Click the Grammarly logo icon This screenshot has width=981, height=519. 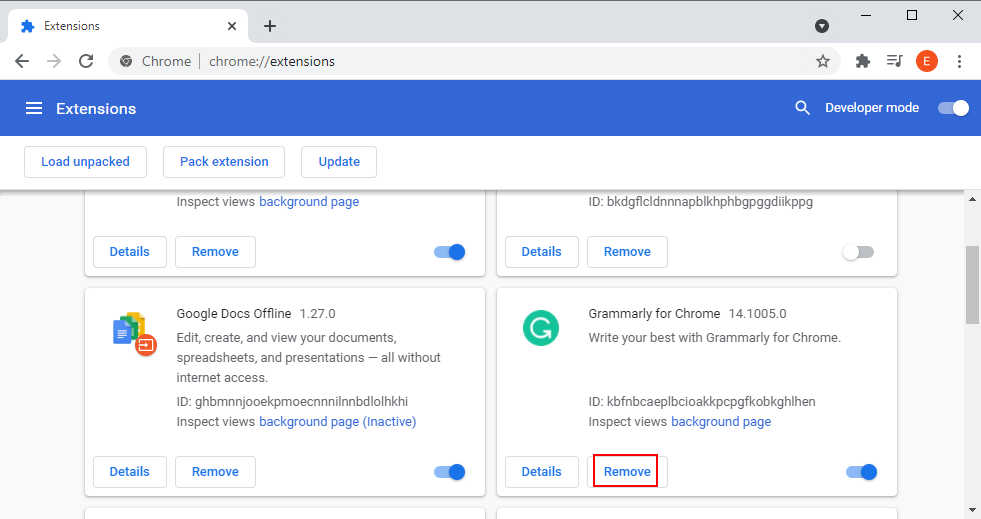[541, 329]
